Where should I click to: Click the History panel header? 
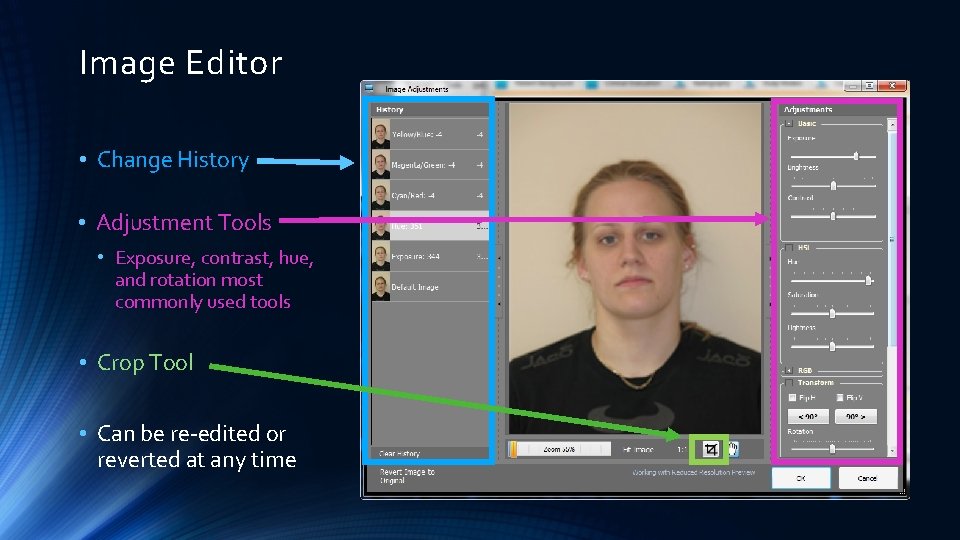(x=430, y=110)
